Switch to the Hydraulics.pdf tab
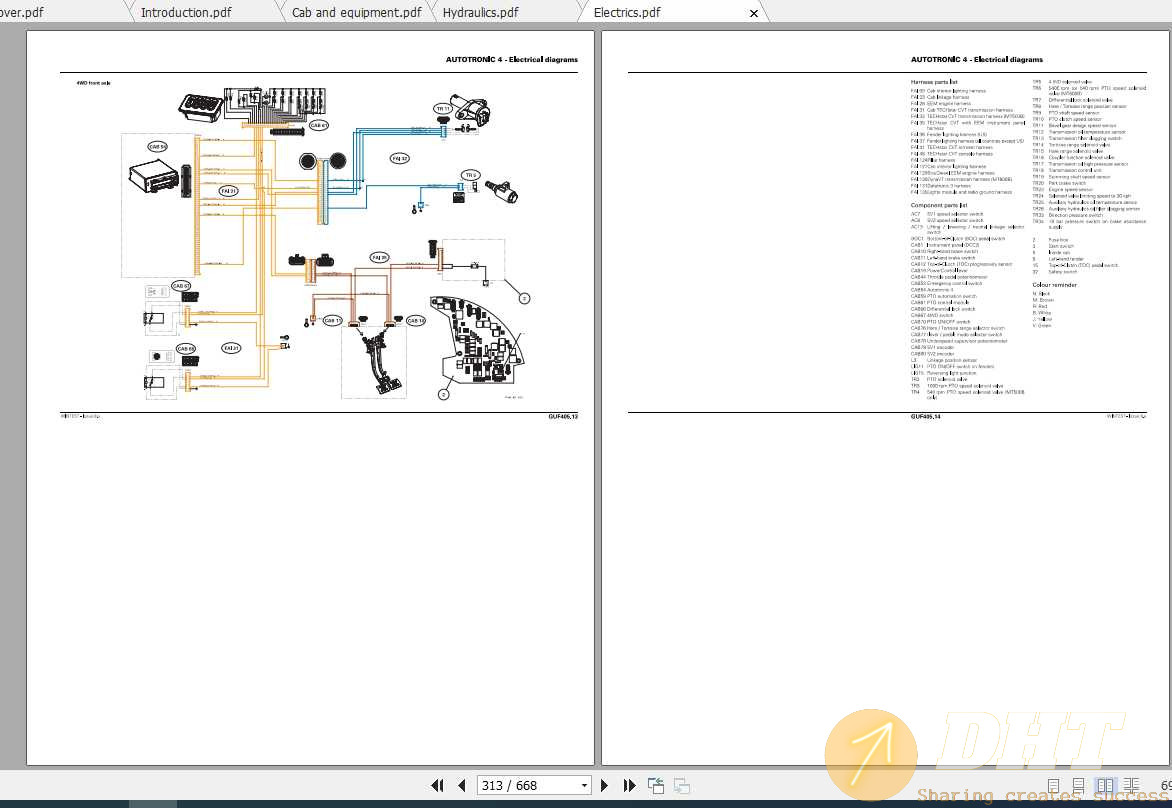1172x808 pixels. point(480,12)
